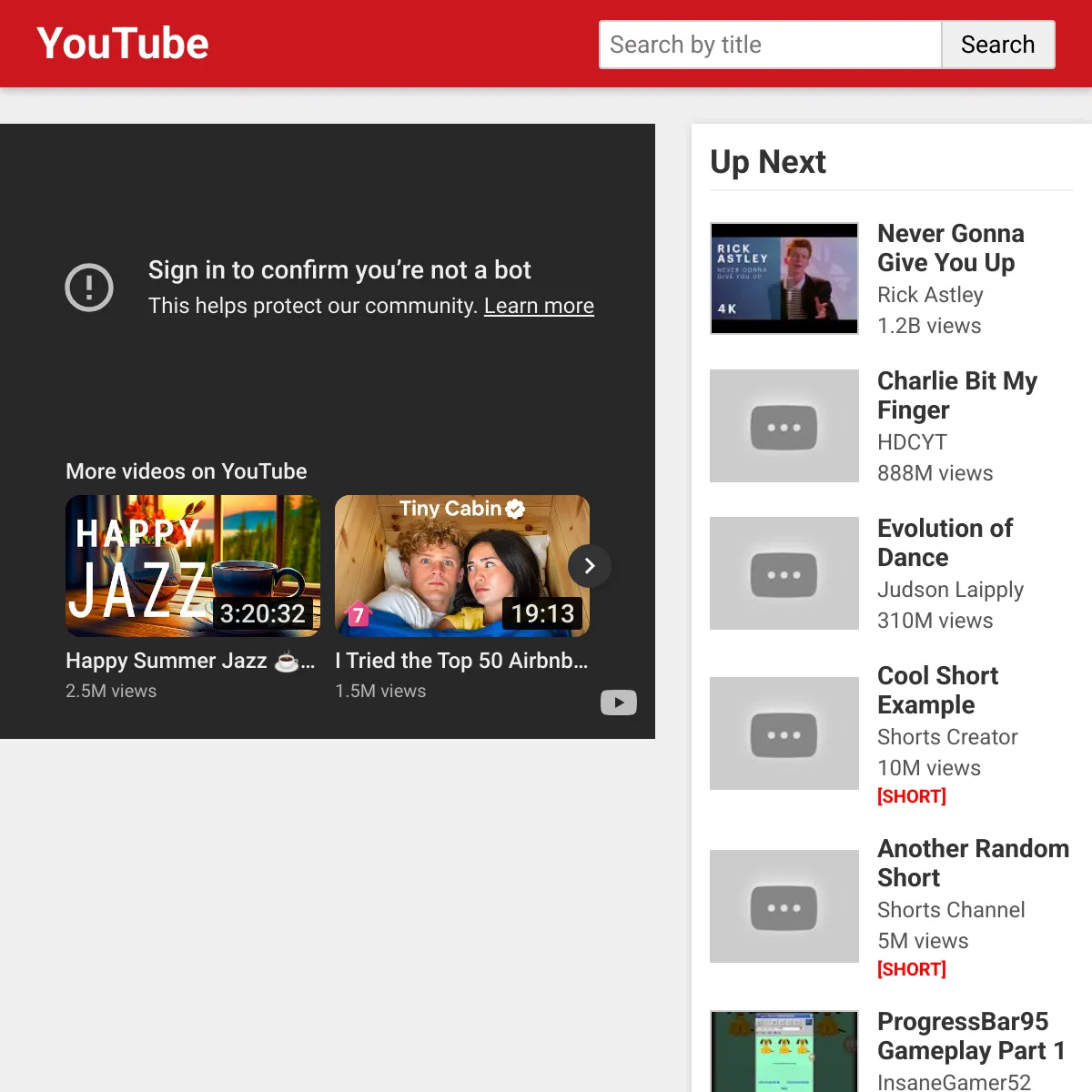The image size is (1092, 1092).
Task: Click the More videos on YouTube heading
Action: (x=187, y=471)
